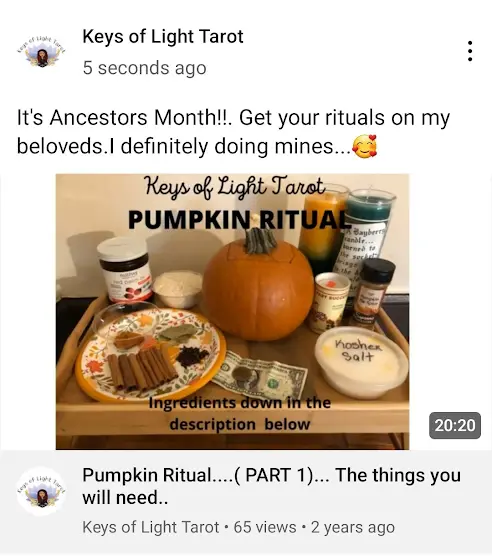
Task: Click the "65 views • 2 years ago" metadata
Action: (x=314, y=528)
